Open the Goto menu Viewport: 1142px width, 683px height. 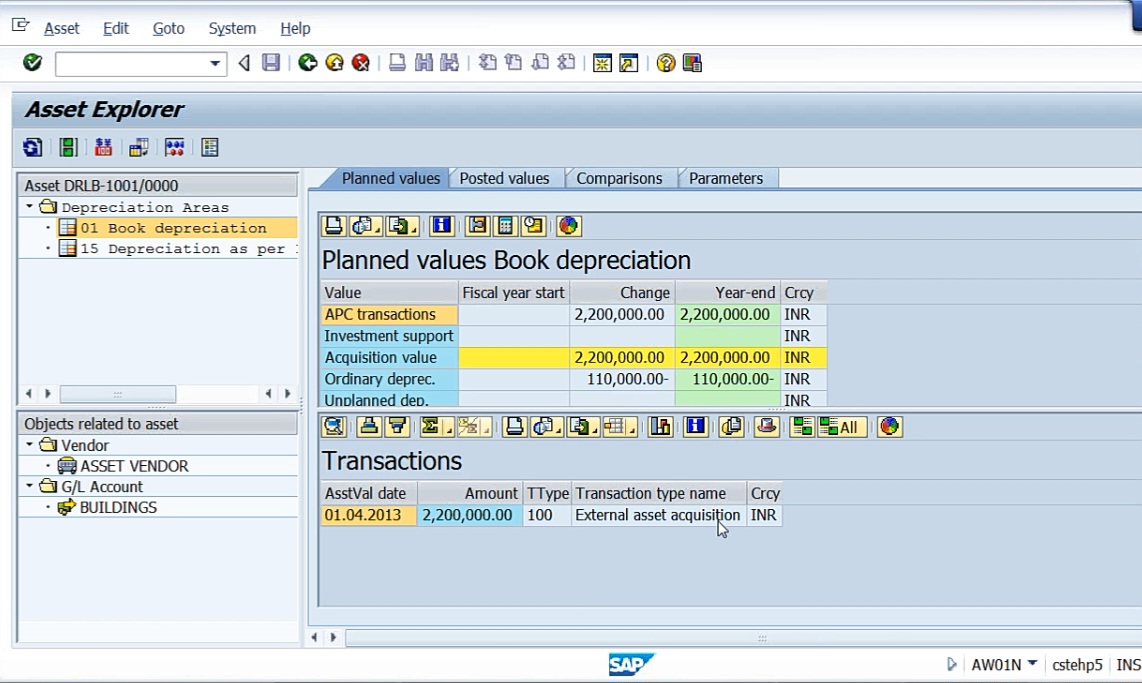[168, 28]
